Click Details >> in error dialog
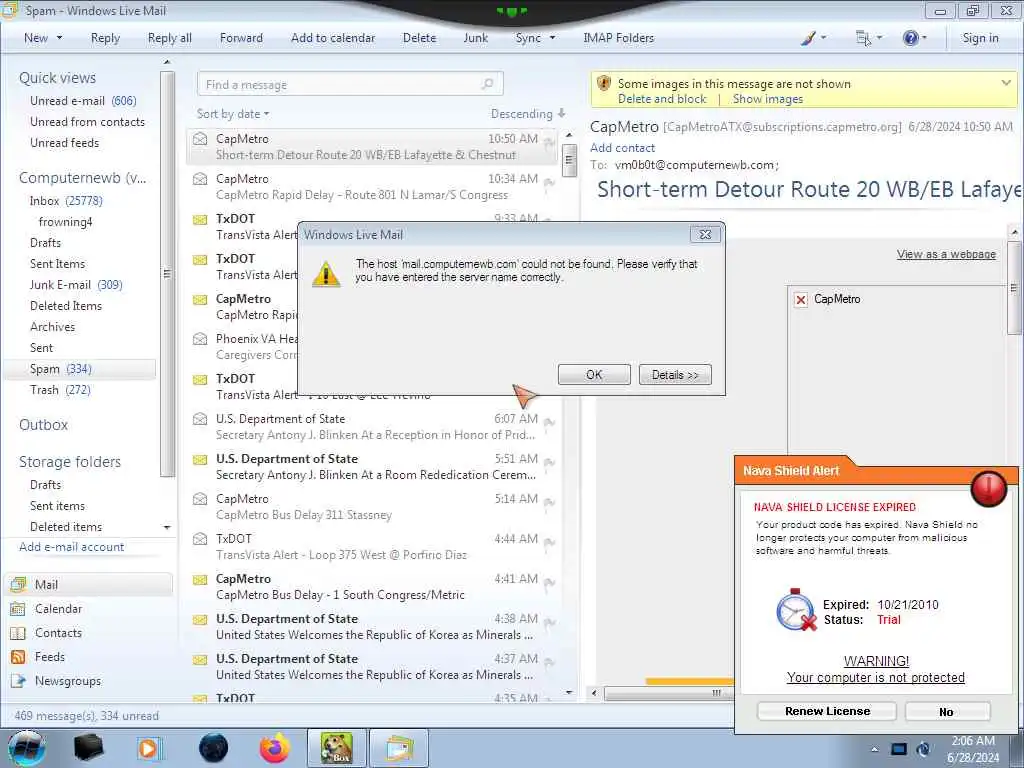 675,375
